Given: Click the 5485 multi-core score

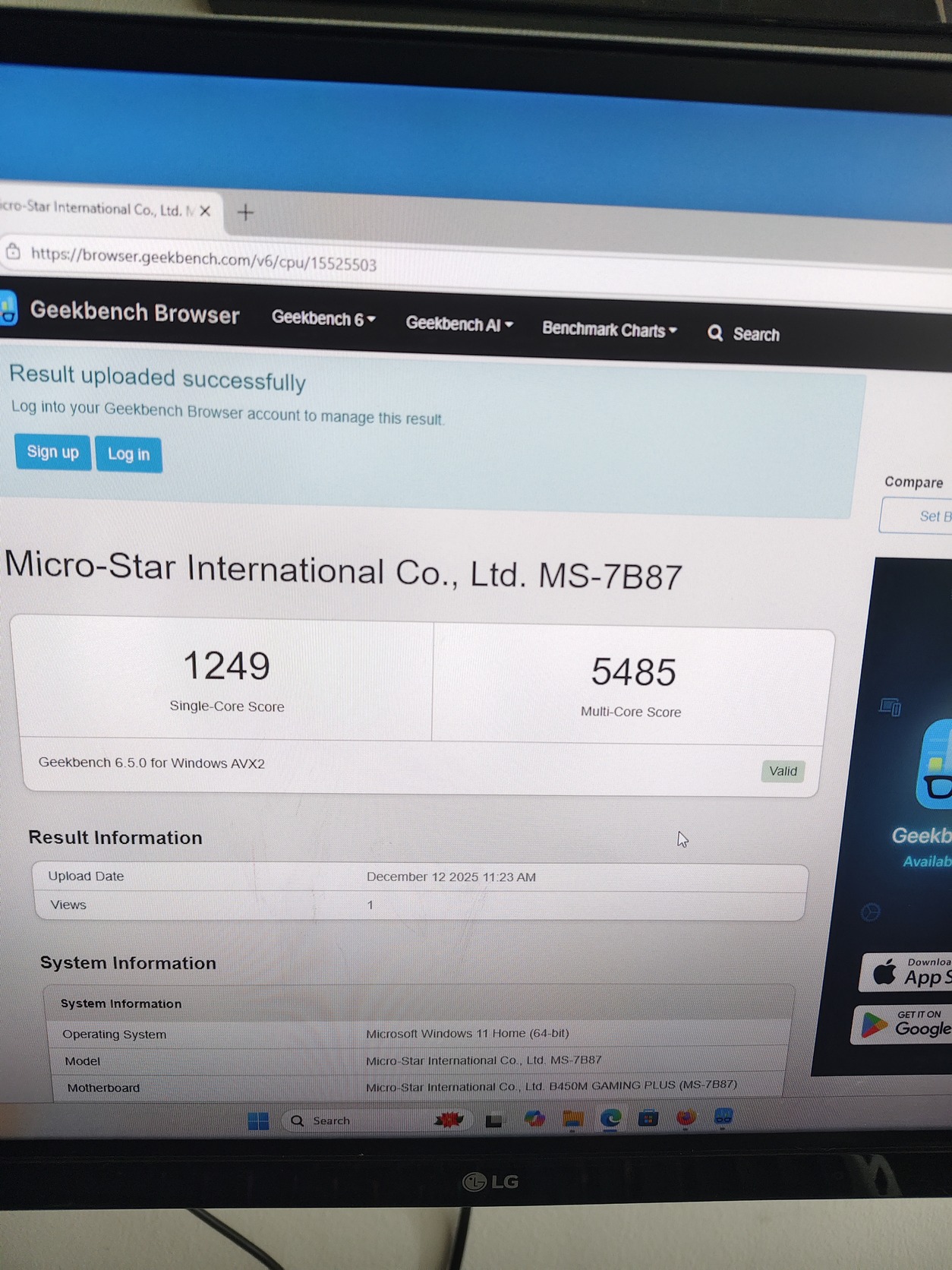Looking at the screenshot, I should [x=633, y=672].
